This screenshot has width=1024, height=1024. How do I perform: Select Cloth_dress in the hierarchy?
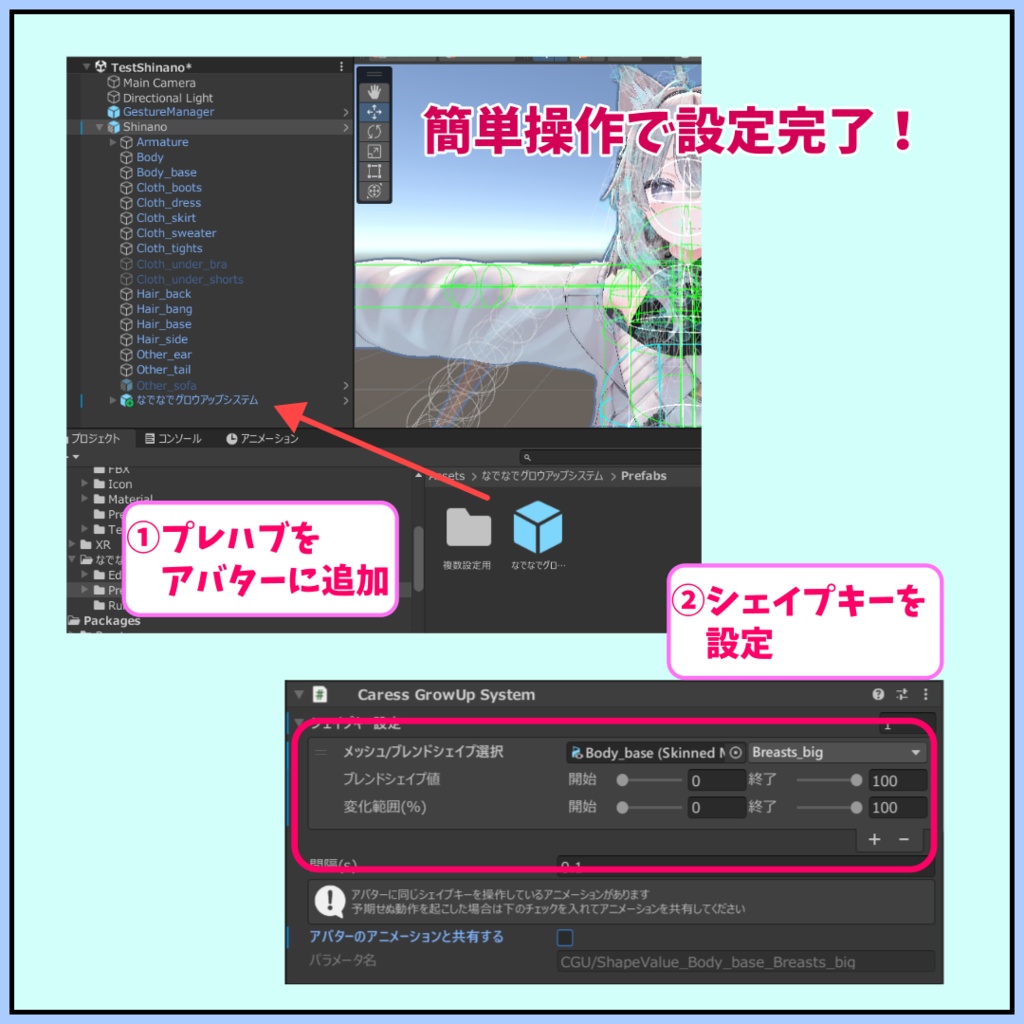click(168, 202)
